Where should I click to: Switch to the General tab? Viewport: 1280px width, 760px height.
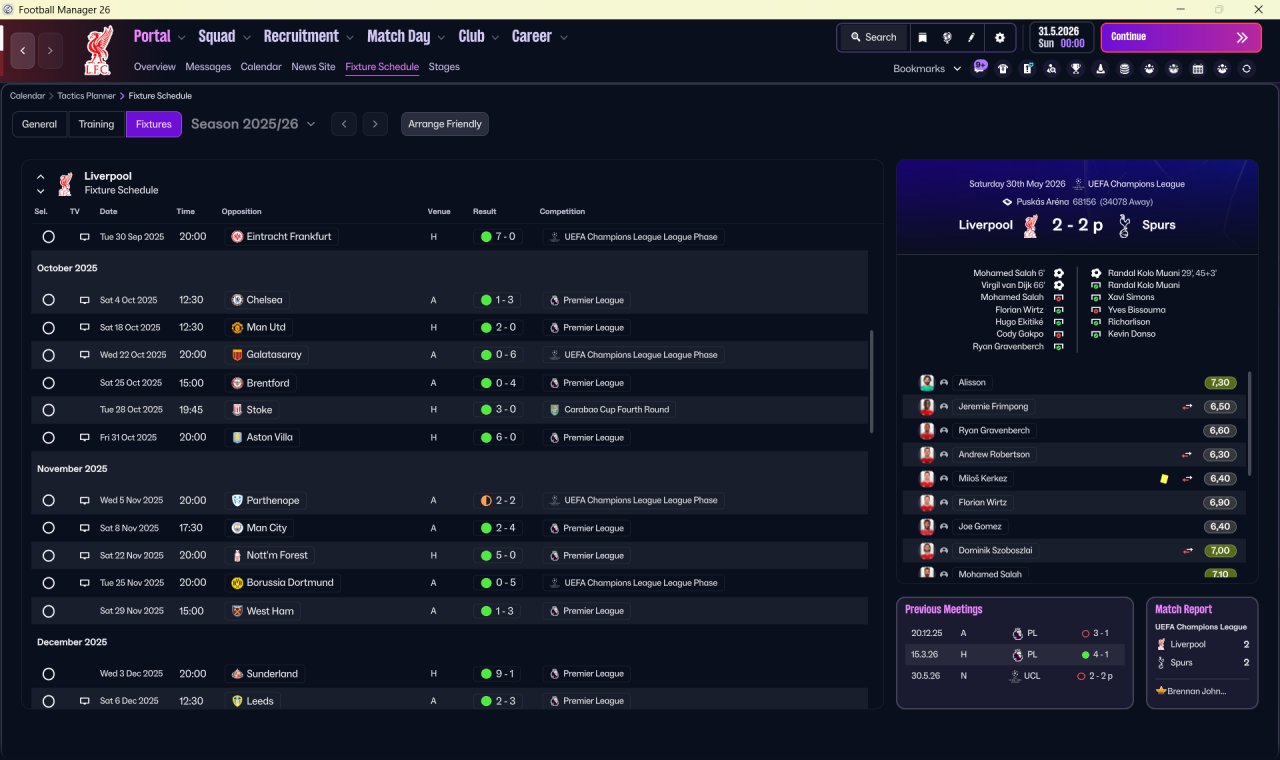39,124
